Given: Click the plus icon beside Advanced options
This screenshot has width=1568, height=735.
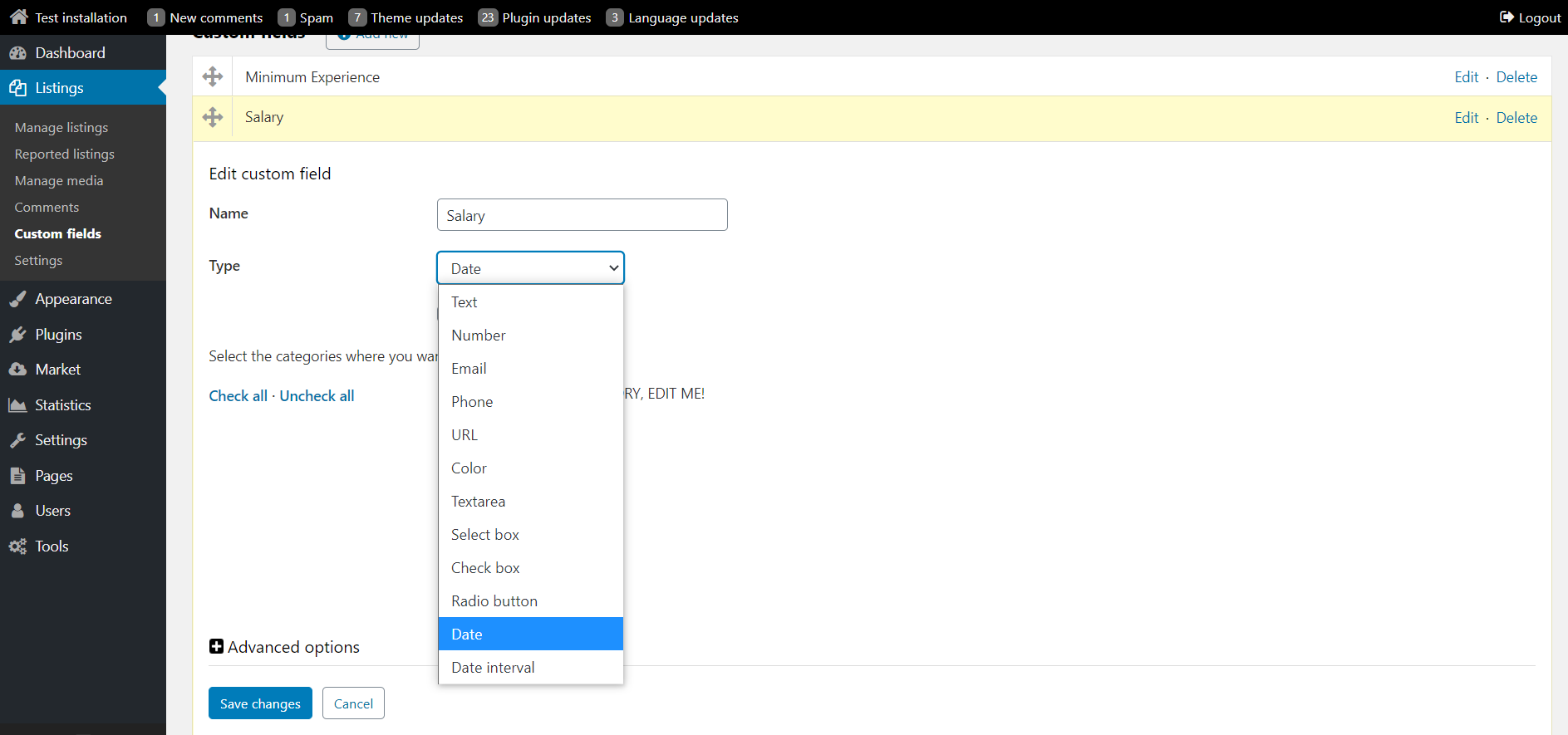Looking at the screenshot, I should click(216, 646).
